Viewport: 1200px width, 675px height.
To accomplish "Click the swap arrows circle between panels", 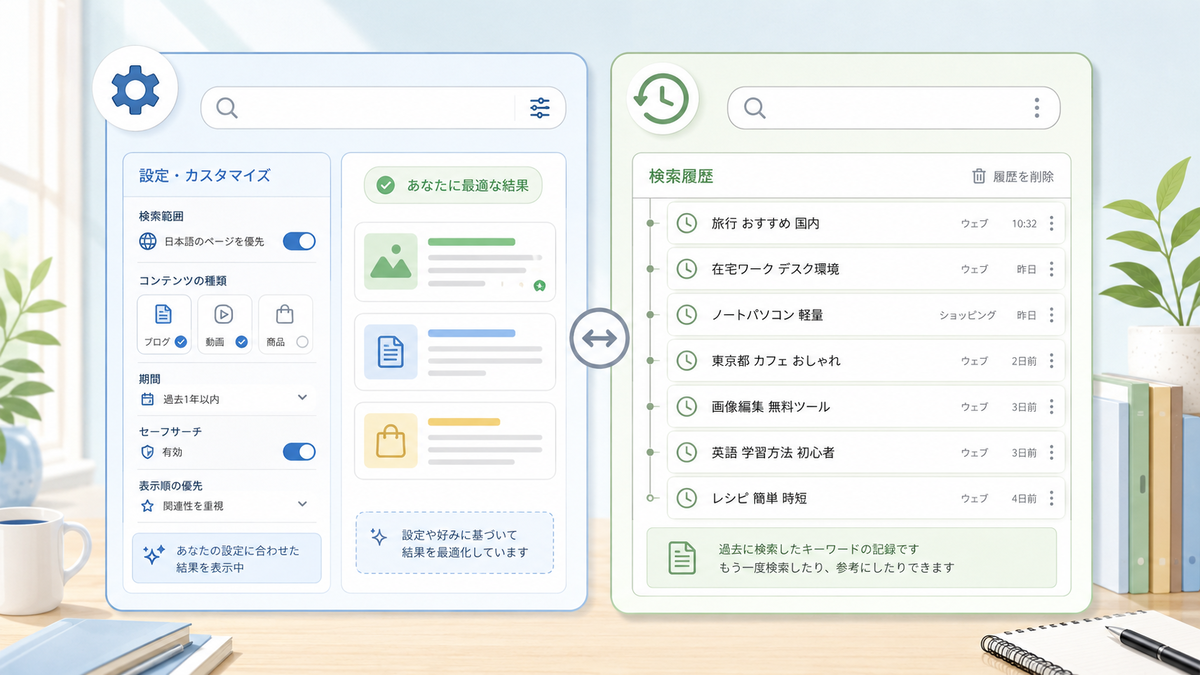I will (x=599, y=340).
